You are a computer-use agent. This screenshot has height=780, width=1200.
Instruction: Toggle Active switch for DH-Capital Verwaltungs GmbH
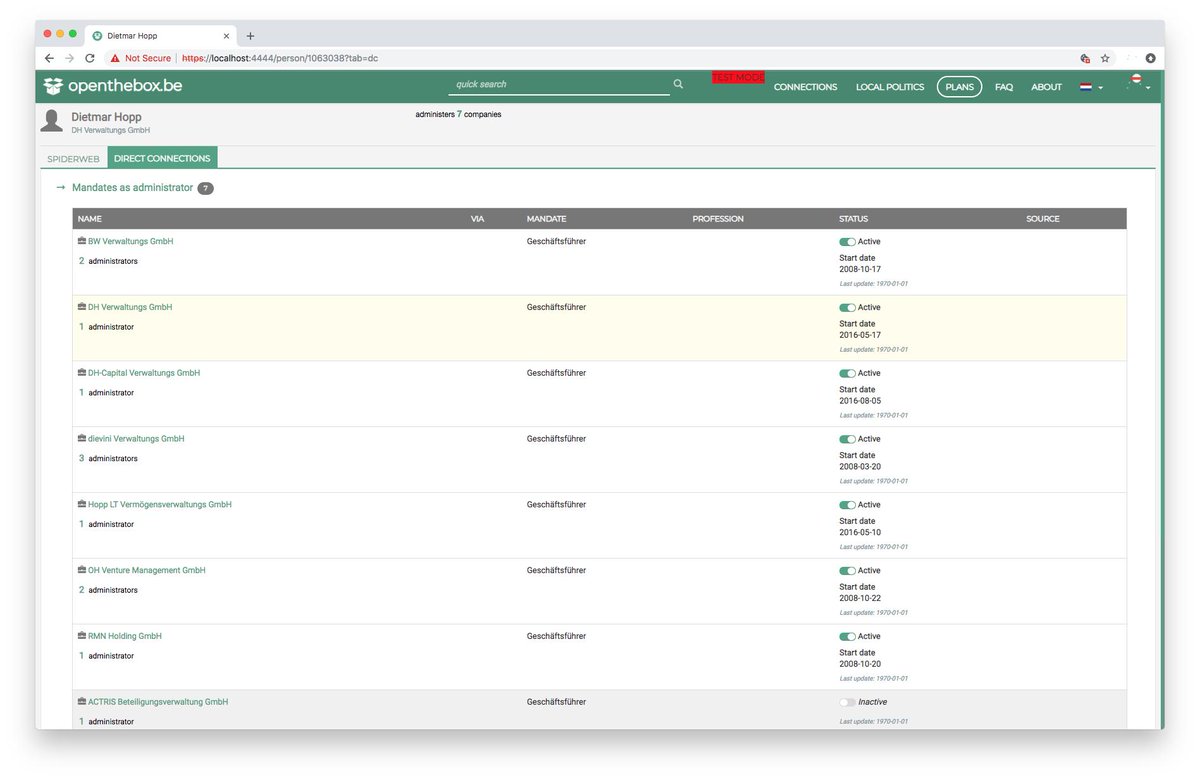[x=847, y=373]
